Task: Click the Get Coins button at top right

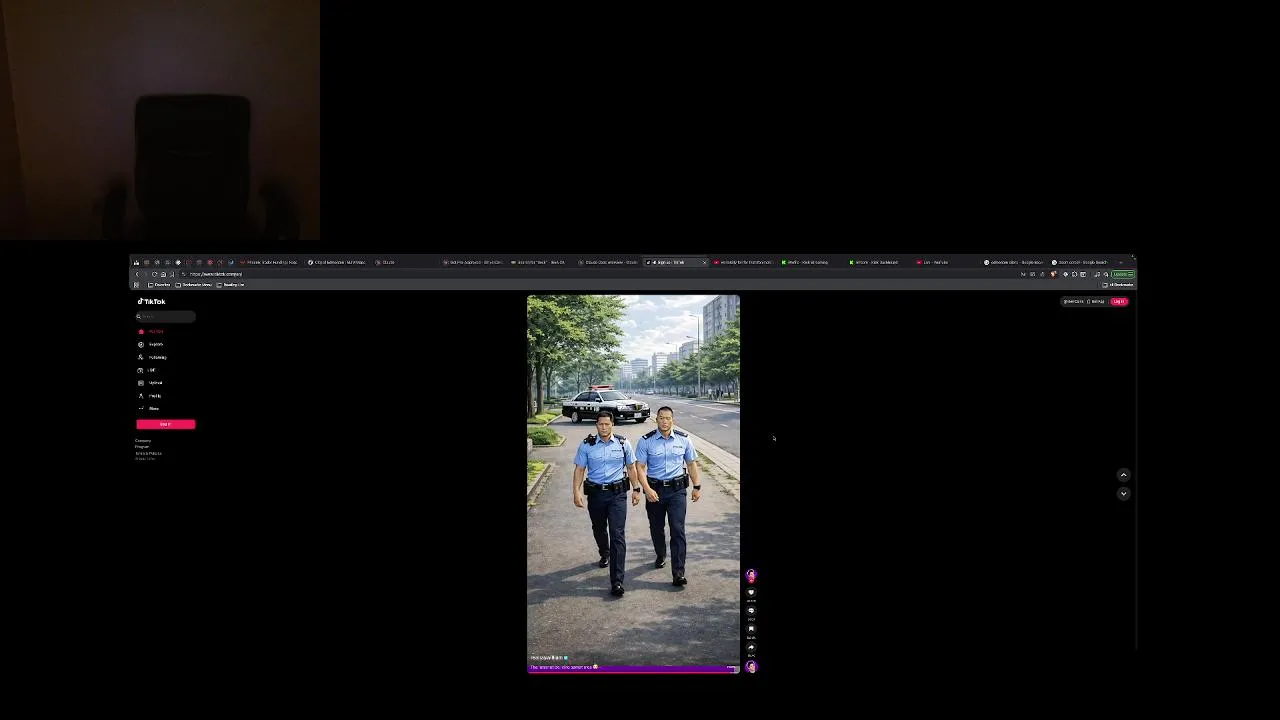Action: tap(1072, 301)
